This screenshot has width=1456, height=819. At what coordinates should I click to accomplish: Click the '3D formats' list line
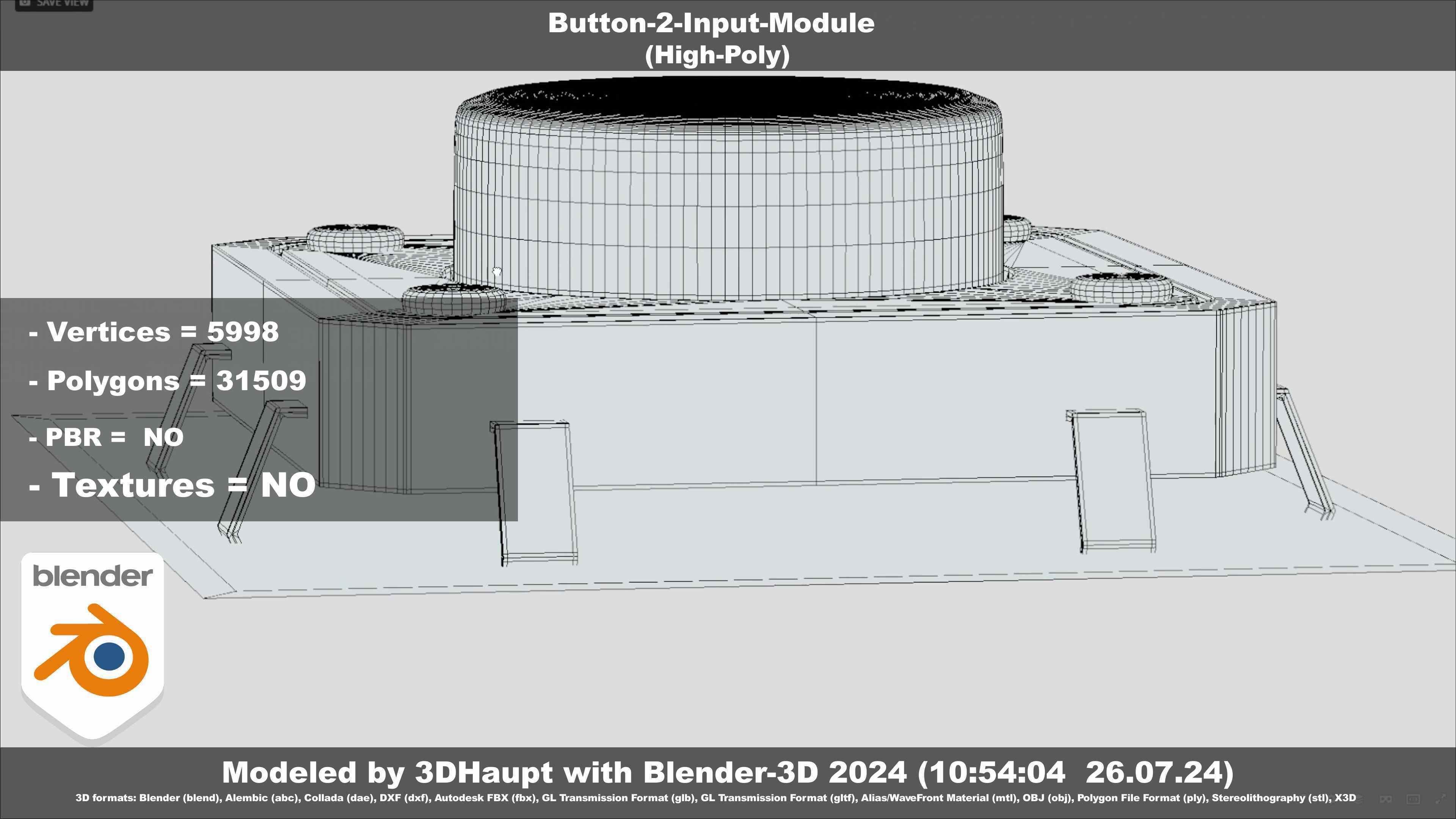pos(715,798)
